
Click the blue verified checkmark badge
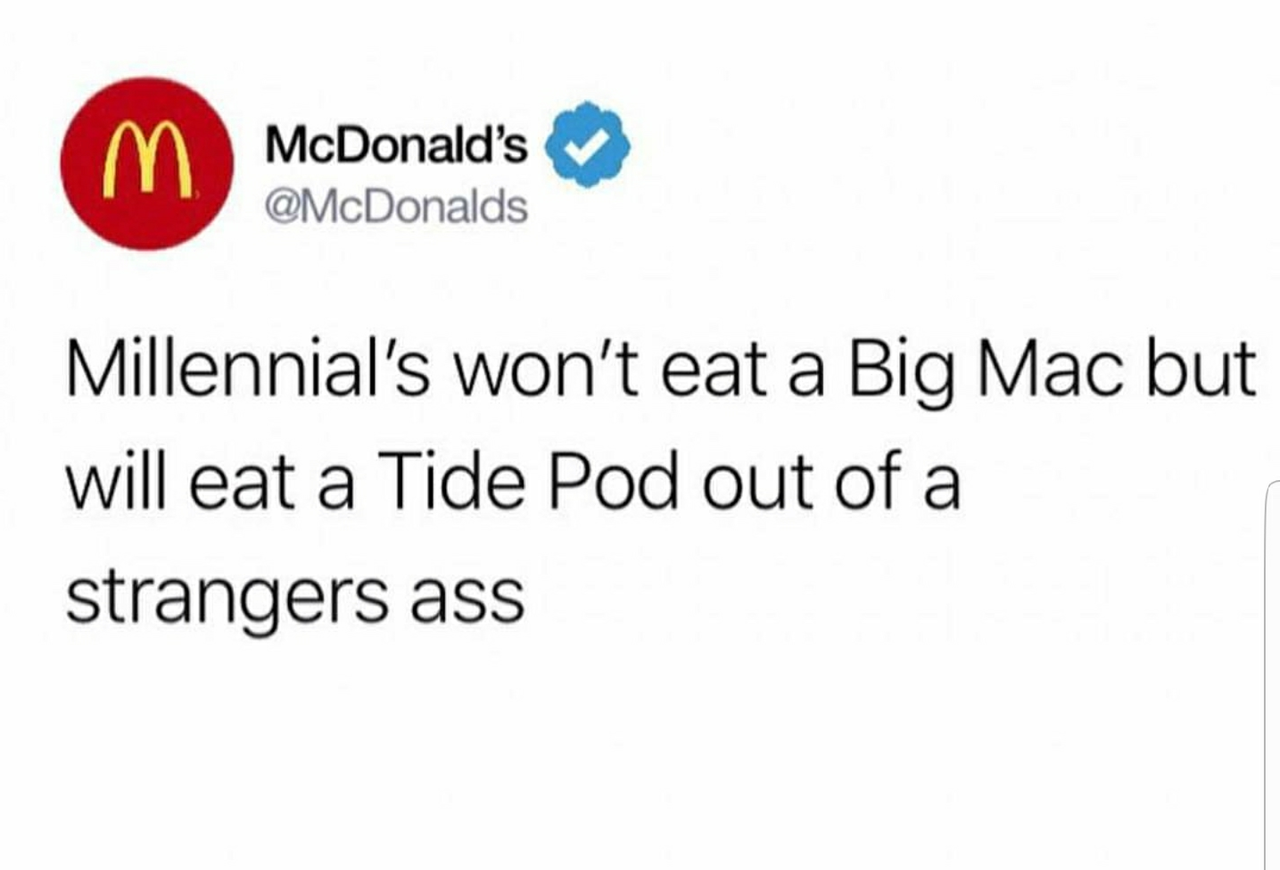point(586,144)
